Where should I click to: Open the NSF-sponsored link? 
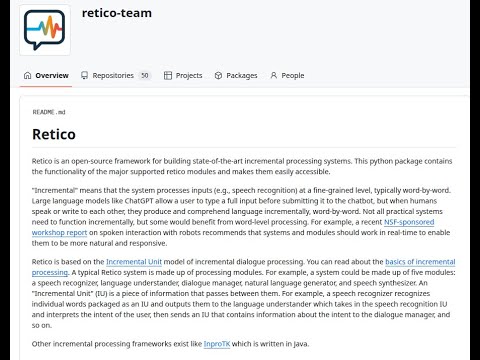[409, 222]
